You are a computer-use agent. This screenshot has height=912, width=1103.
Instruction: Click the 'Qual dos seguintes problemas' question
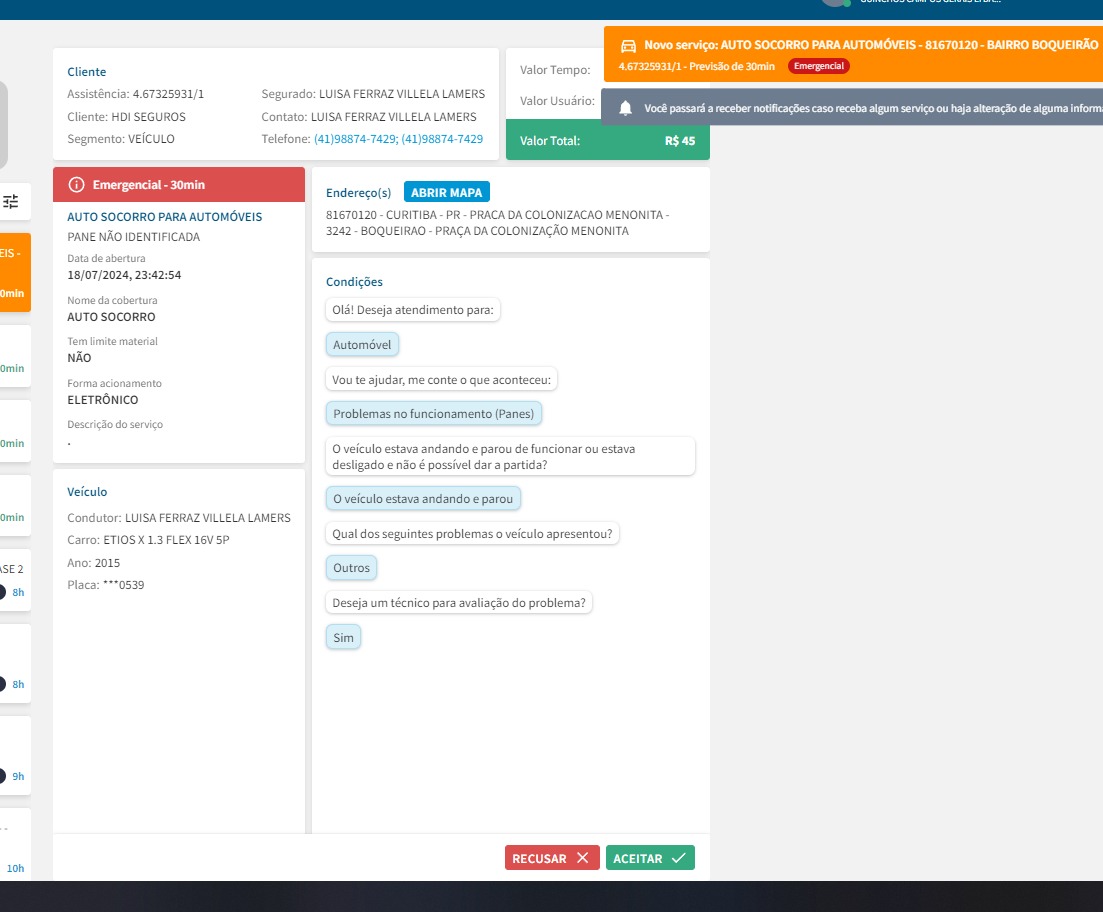pyautogui.click(x=472, y=534)
